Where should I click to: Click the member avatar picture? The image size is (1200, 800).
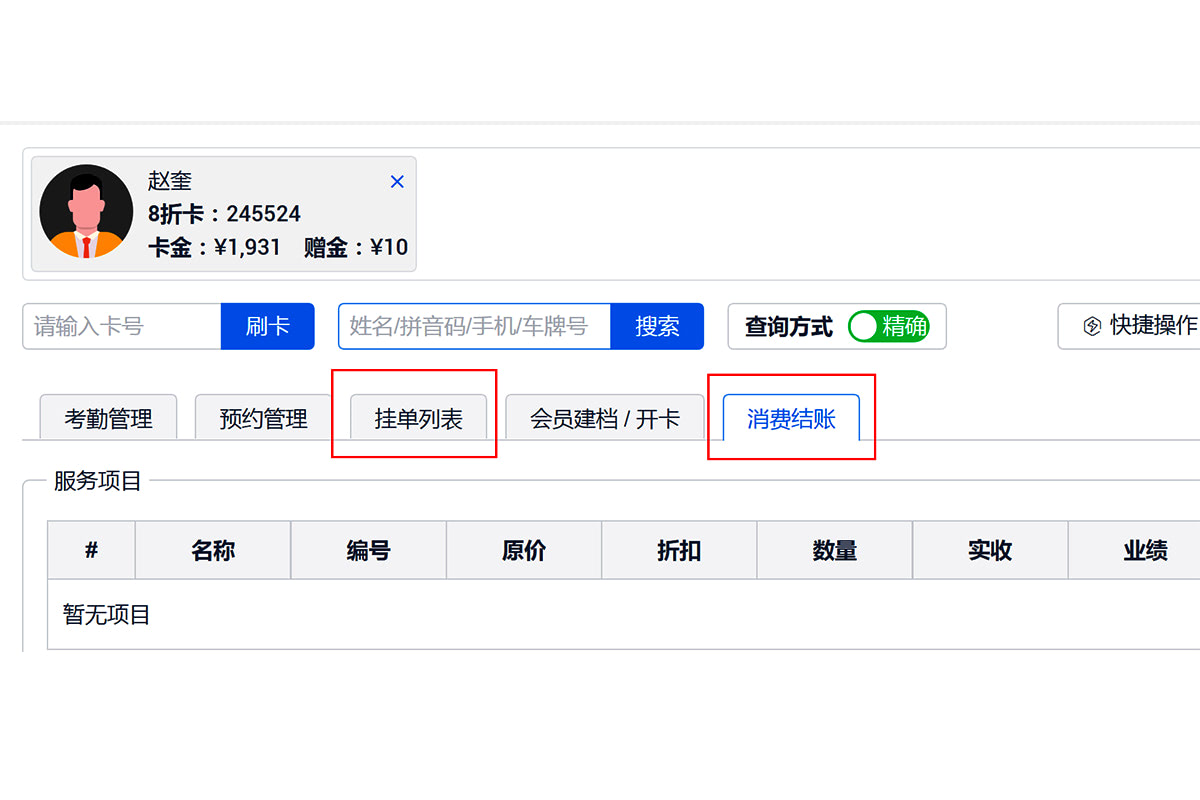click(x=85, y=212)
